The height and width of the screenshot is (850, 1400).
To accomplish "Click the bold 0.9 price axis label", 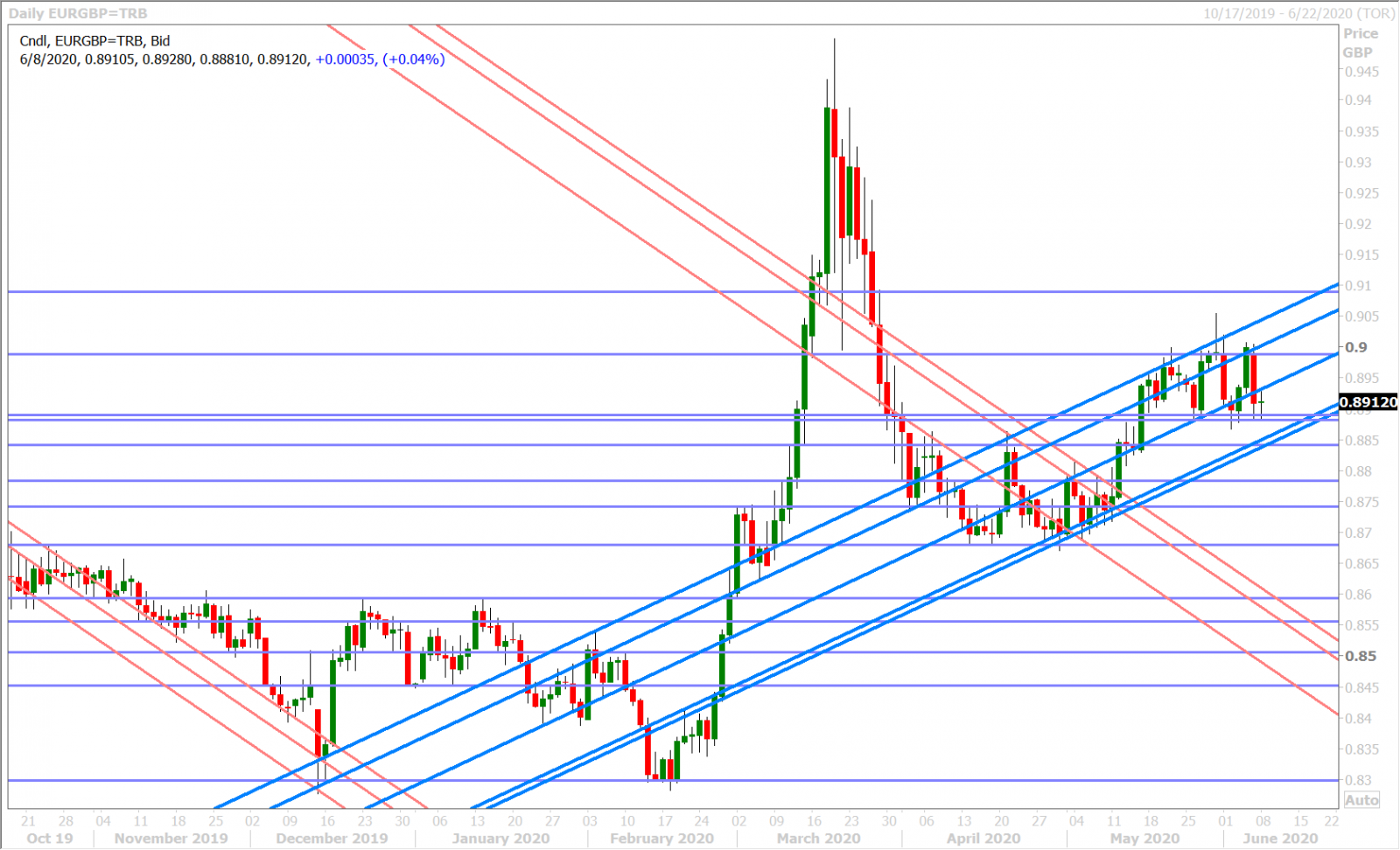I will pos(1356,347).
